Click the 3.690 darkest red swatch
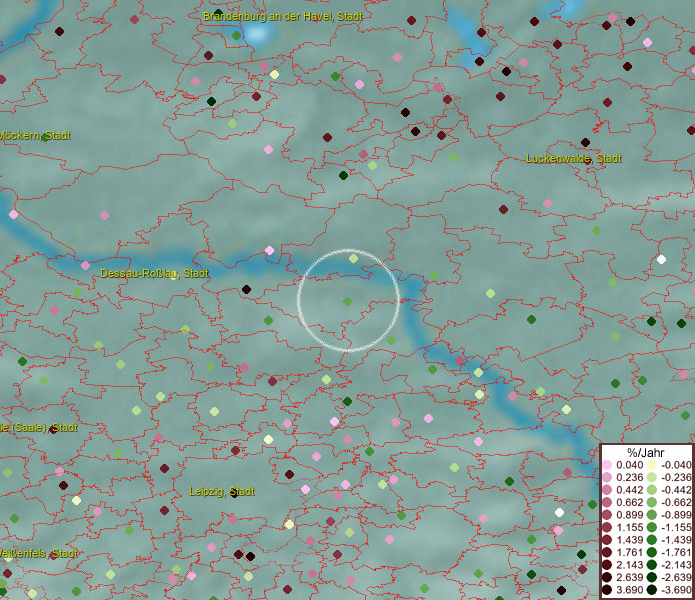Screen dimensions: 695x600 (x=607, y=590)
